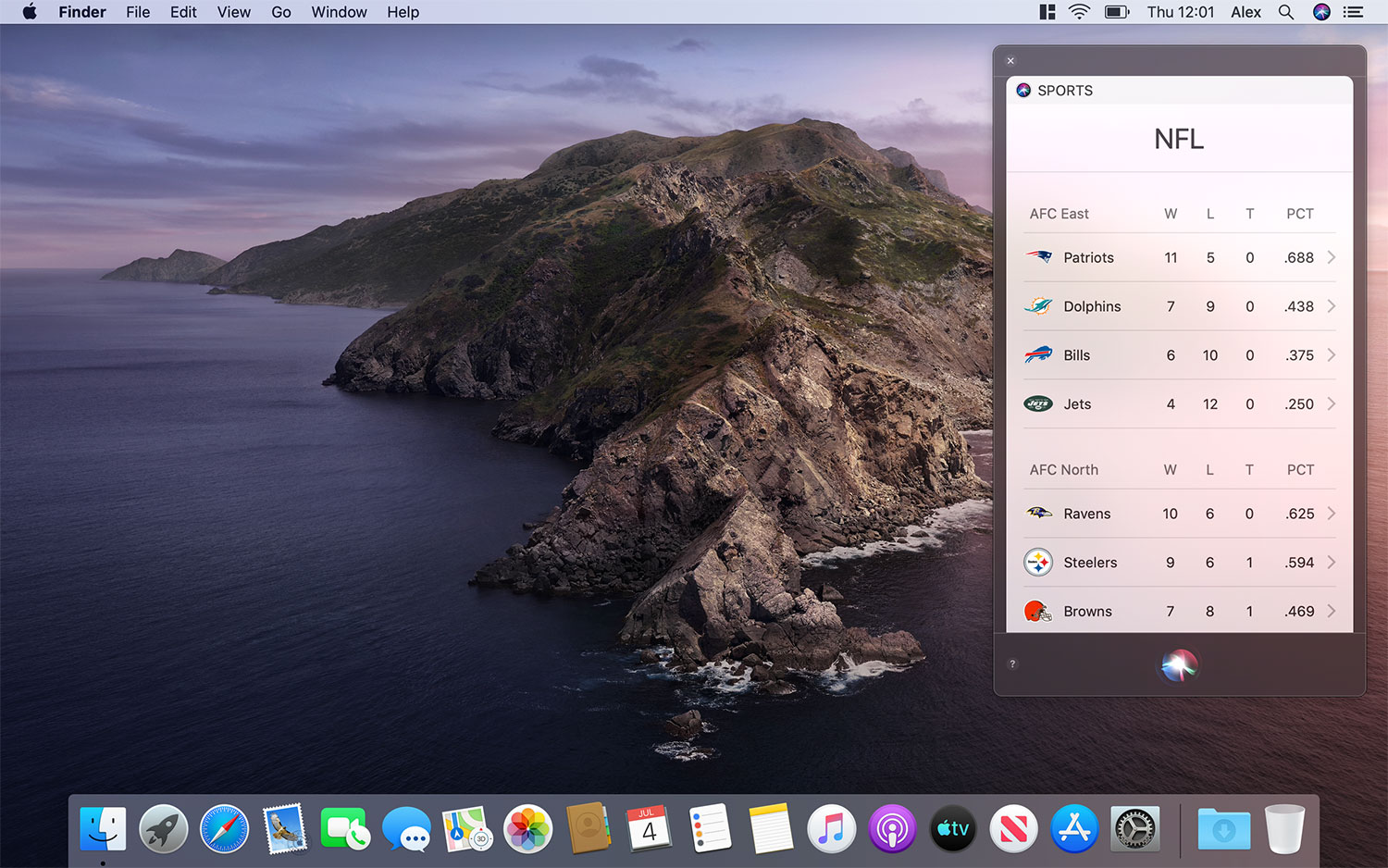Expand the Browns row details
This screenshot has width=1388, height=868.
[x=1331, y=611]
